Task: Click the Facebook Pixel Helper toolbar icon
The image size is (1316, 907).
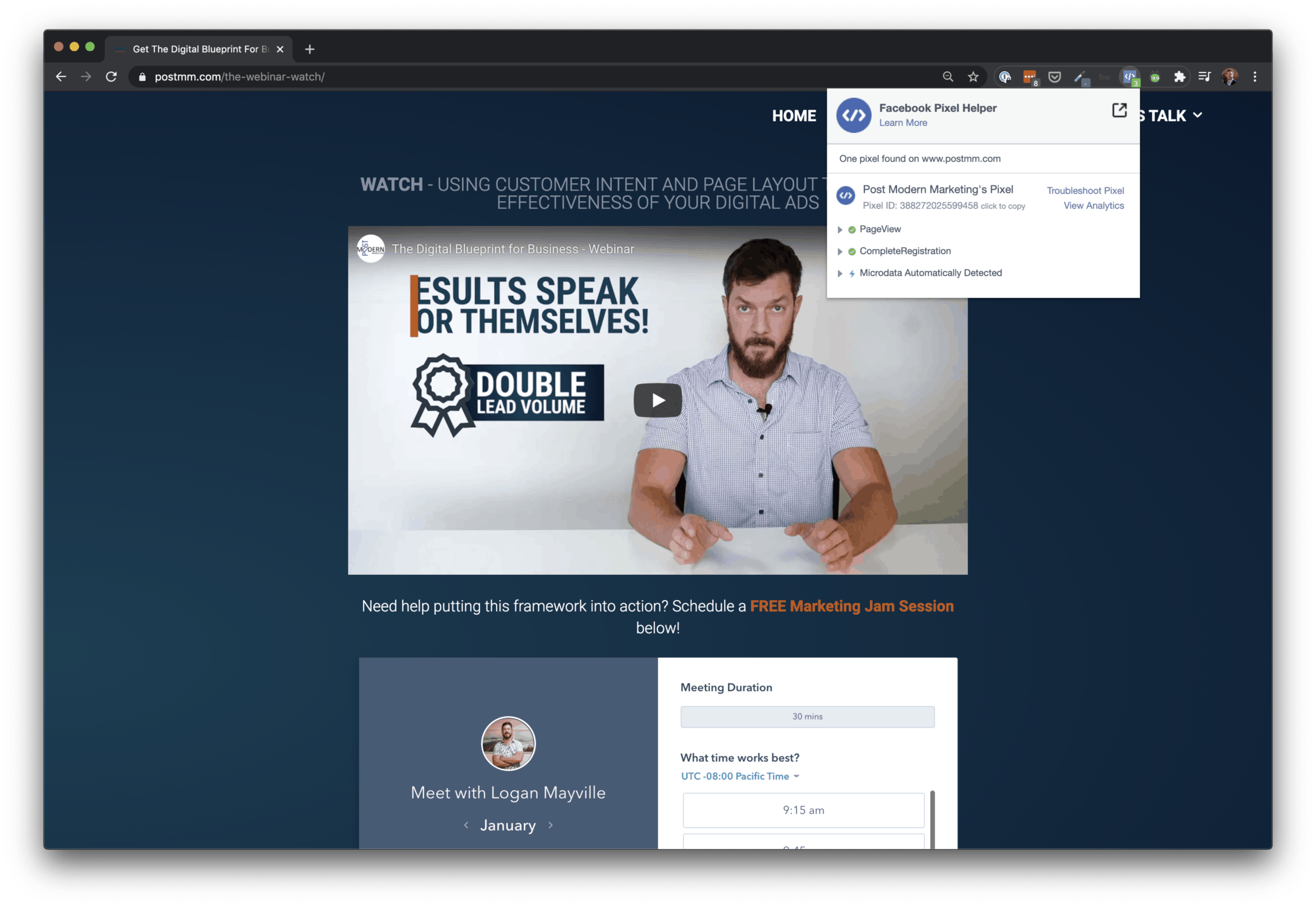Action: (x=1130, y=77)
